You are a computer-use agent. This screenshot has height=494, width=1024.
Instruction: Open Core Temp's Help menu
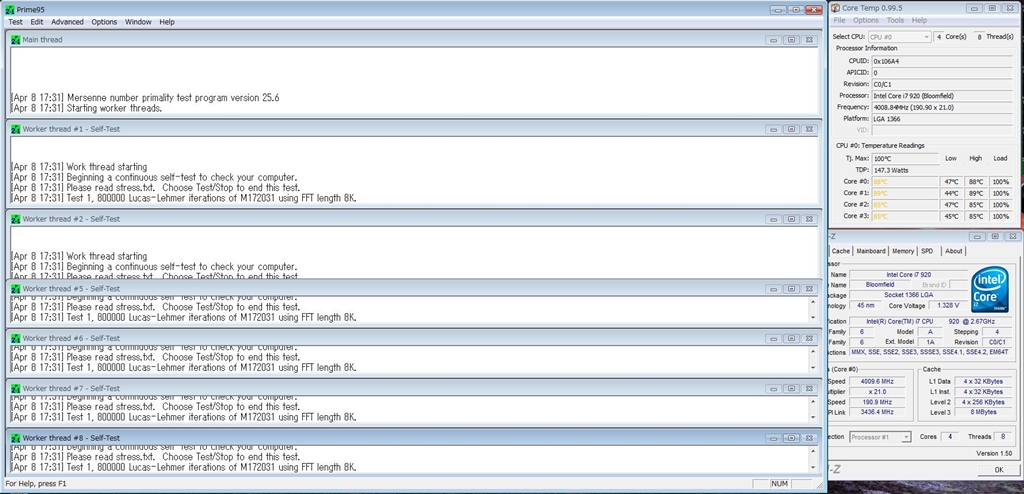(x=920, y=20)
